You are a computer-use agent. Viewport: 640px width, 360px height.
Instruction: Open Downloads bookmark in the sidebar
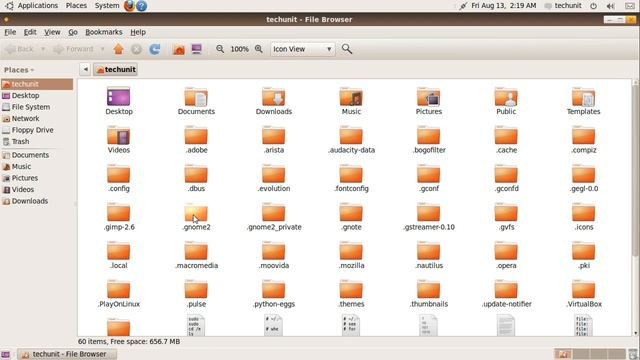point(37,201)
